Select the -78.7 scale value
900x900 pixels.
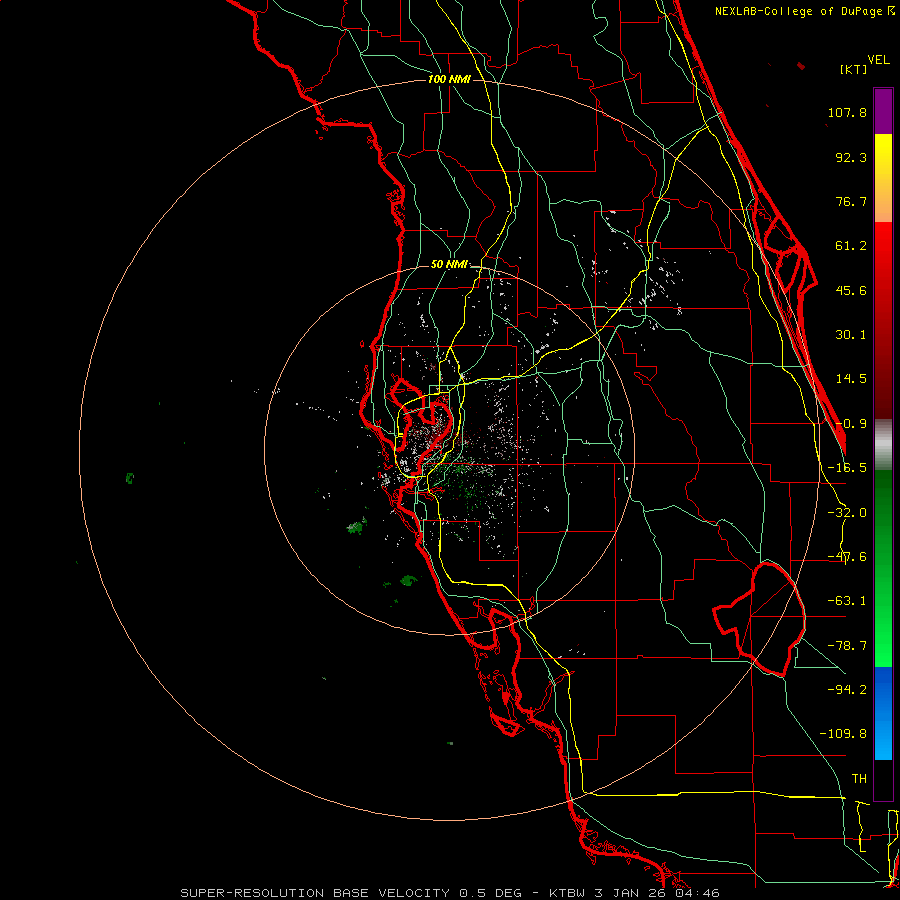847,646
